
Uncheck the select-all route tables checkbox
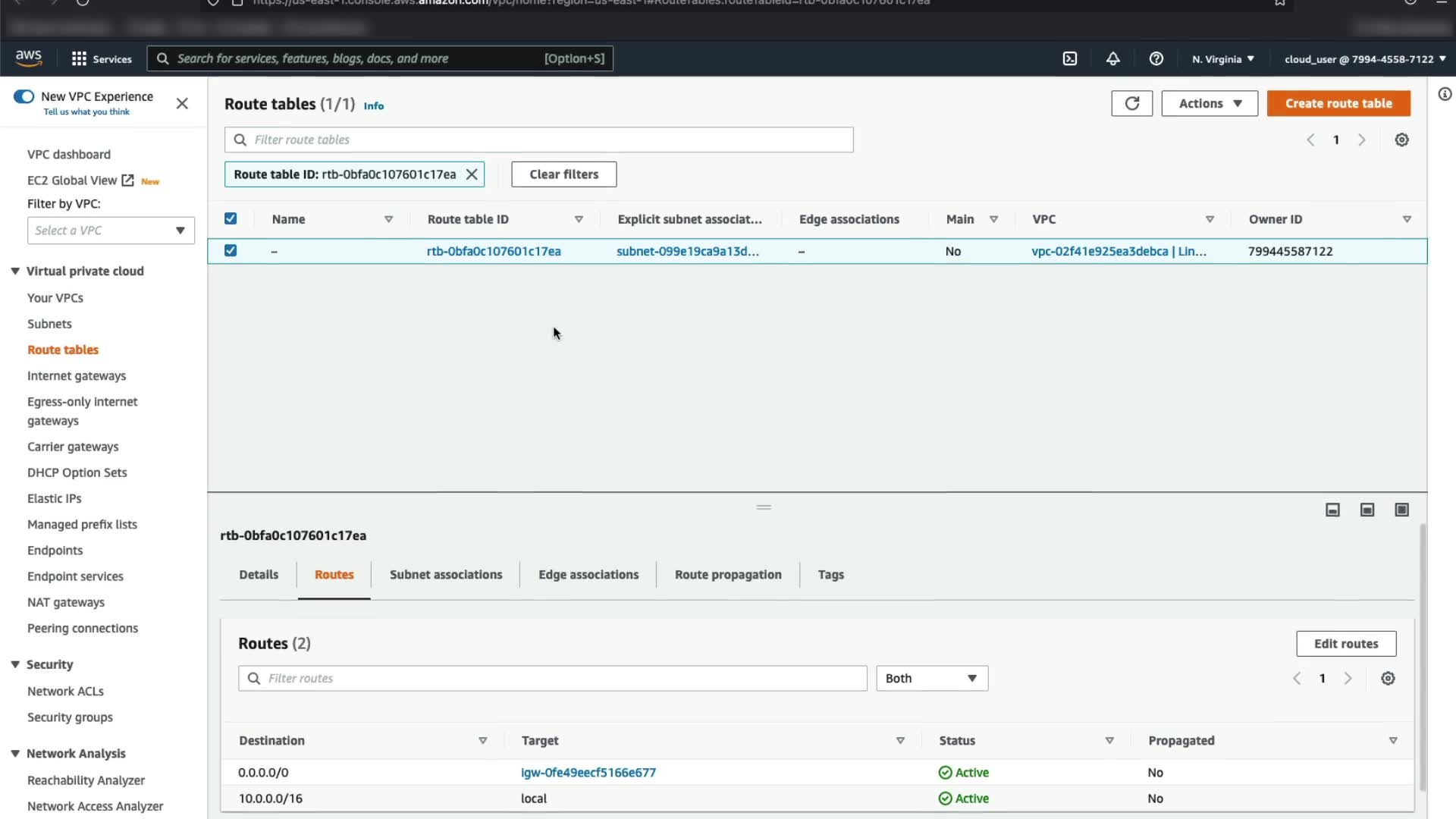coord(231,218)
